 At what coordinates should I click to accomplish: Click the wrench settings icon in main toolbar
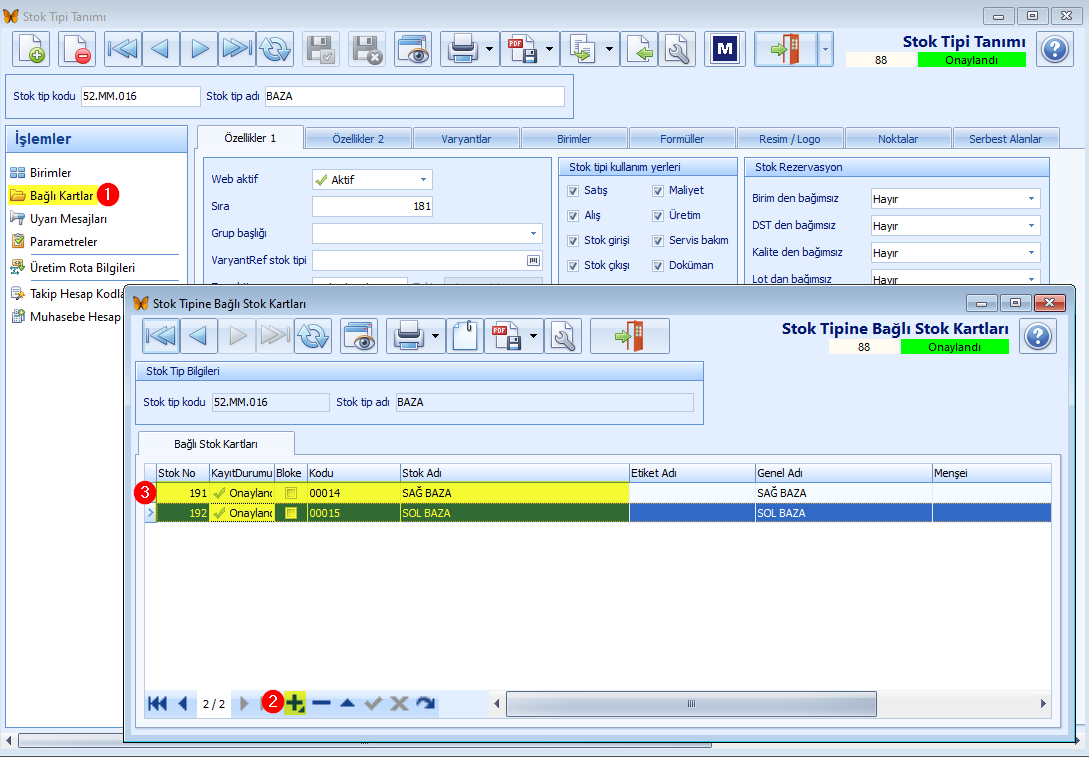click(677, 49)
